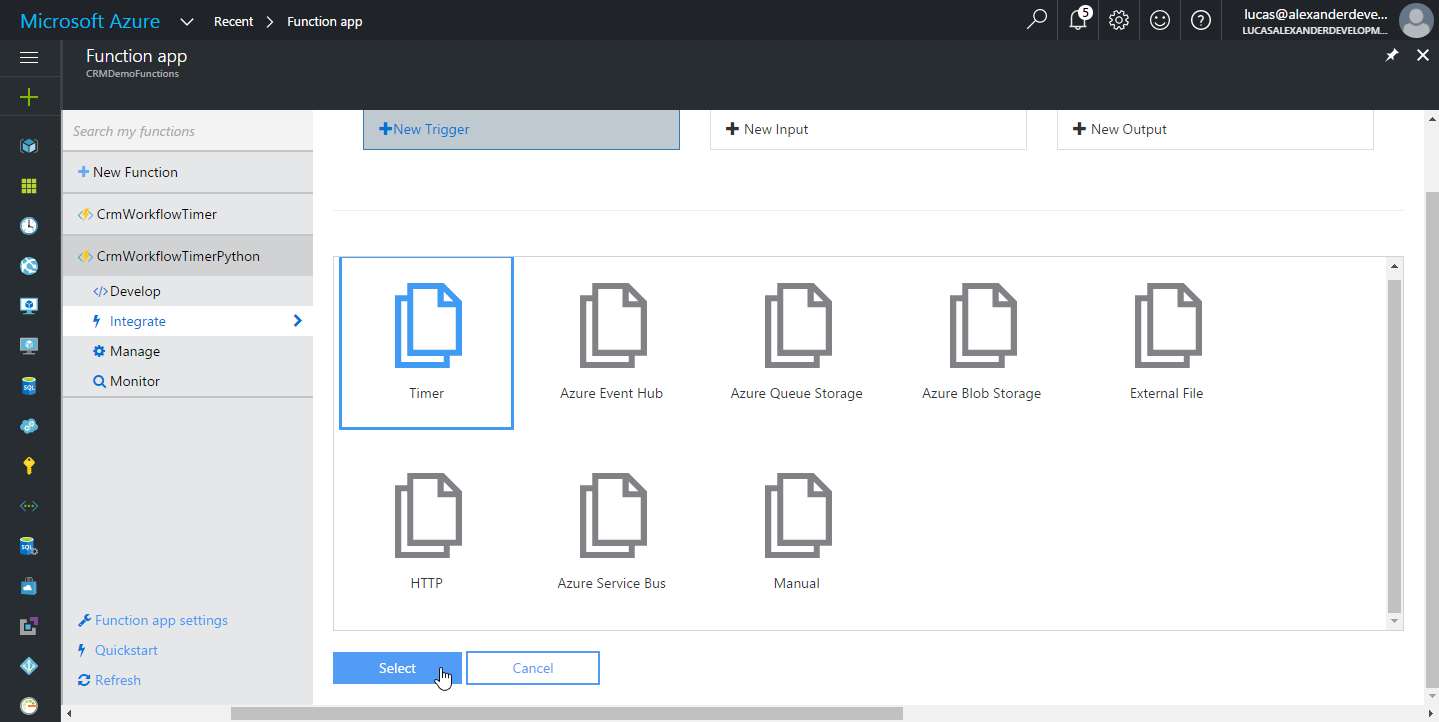This screenshot has height=722, width=1439.
Task: Open the help question mark icon
Action: tap(1201, 20)
